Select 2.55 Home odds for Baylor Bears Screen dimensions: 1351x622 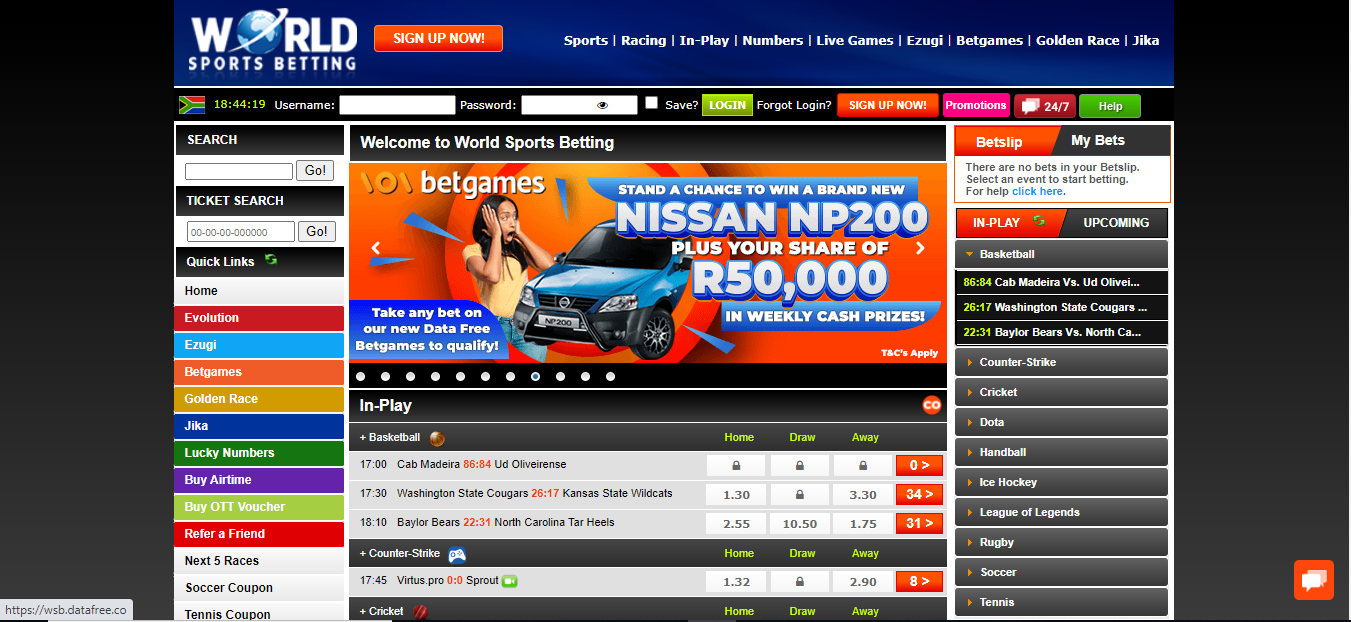736,524
